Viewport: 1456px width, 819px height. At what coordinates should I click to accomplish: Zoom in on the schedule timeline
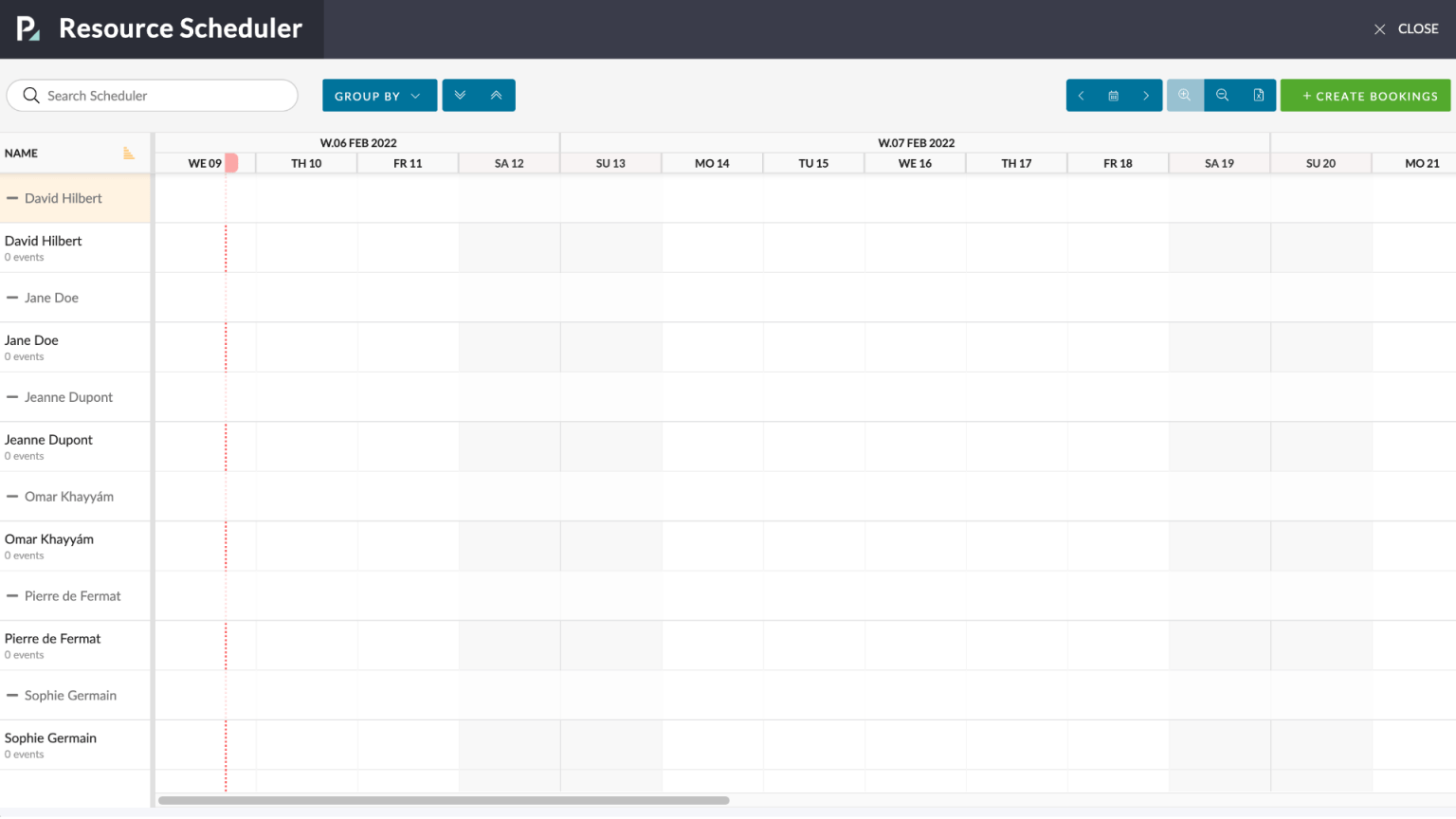[x=1185, y=95]
